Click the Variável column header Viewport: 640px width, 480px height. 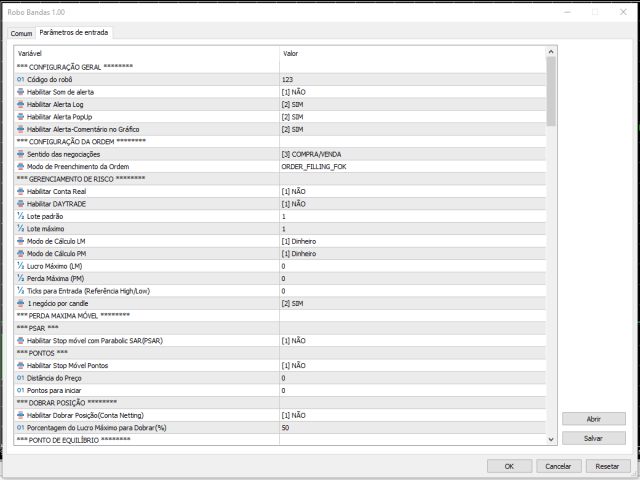[x=147, y=53]
